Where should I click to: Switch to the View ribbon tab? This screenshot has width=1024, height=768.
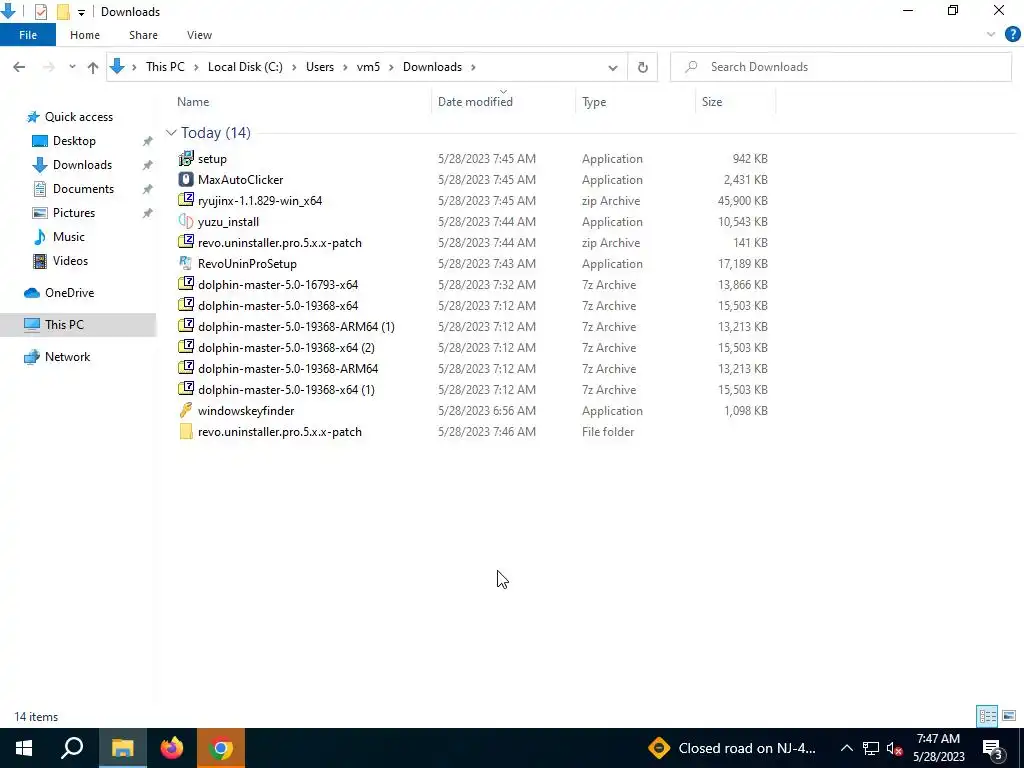pyautogui.click(x=199, y=35)
